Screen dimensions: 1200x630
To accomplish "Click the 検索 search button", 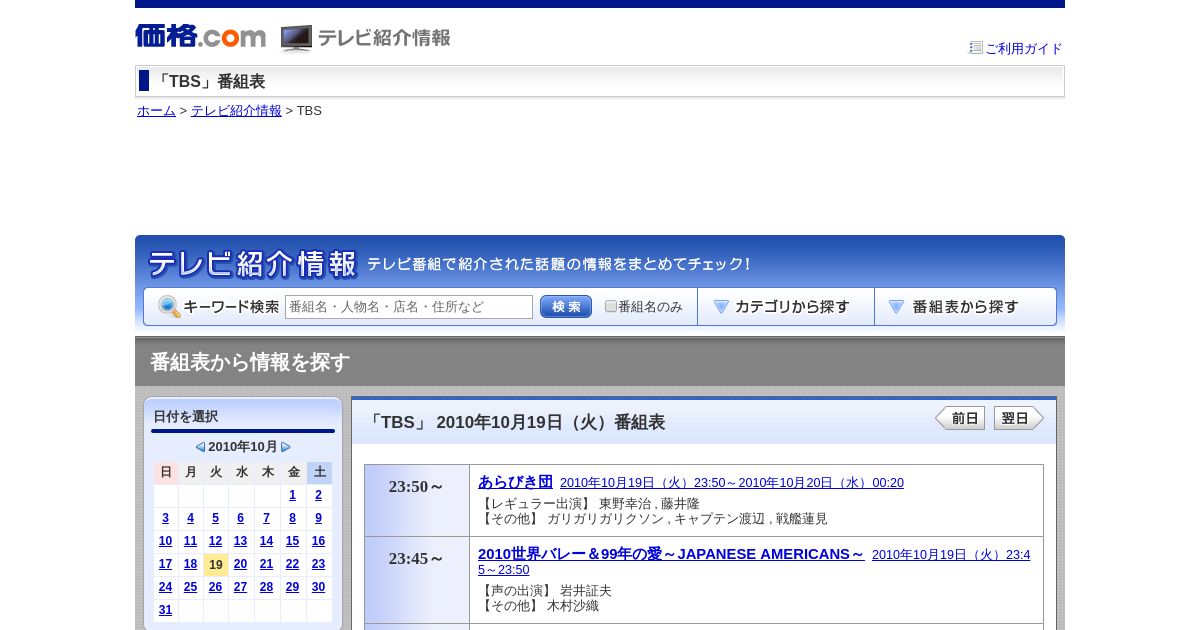I will (x=566, y=307).
